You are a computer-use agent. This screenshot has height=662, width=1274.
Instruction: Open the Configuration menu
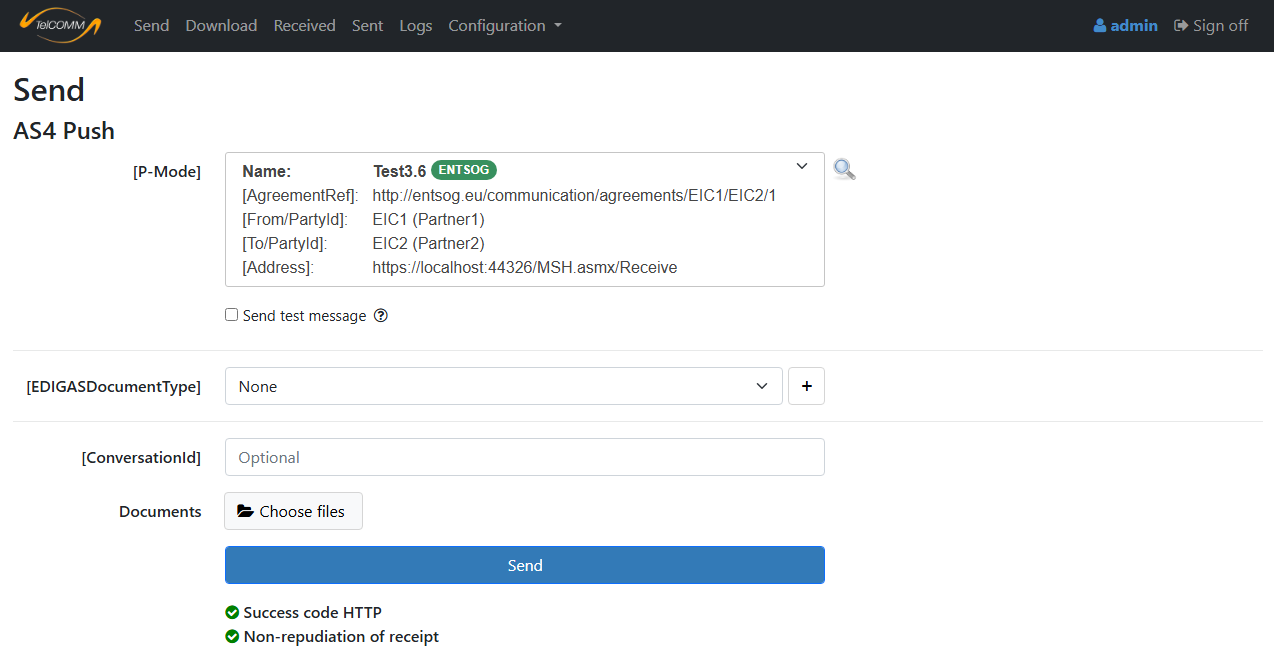coord(504,26)
